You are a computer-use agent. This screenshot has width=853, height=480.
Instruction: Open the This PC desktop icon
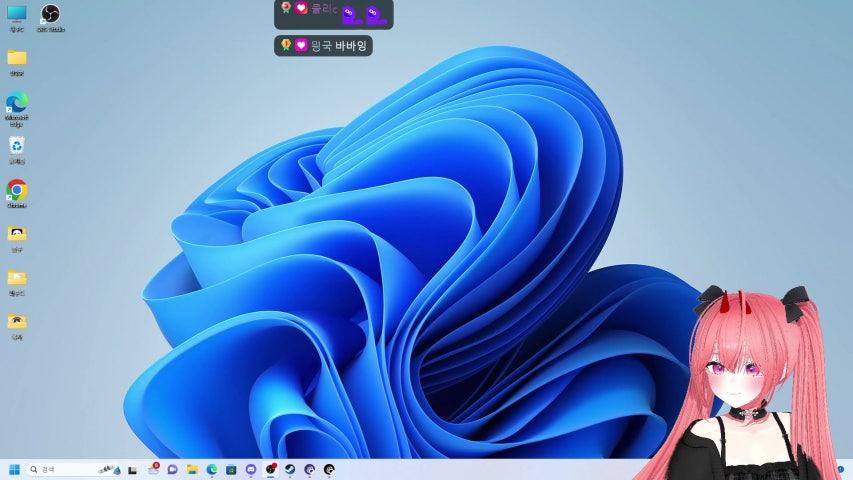click(17, 14)
